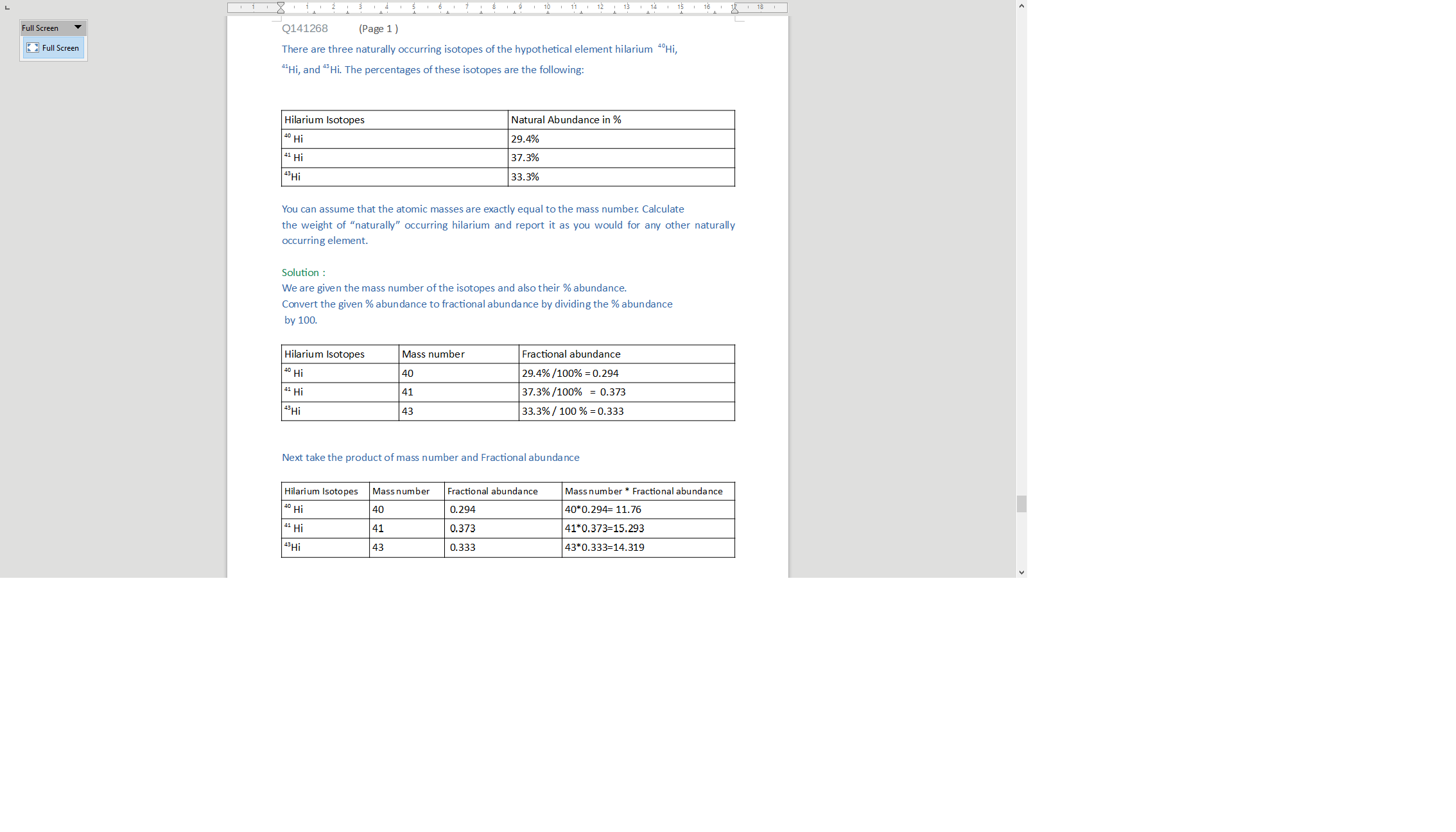Click the "Natural Abundance in %" header cell
Viewport: 1456px width, 832px height.
pos(566,120)
